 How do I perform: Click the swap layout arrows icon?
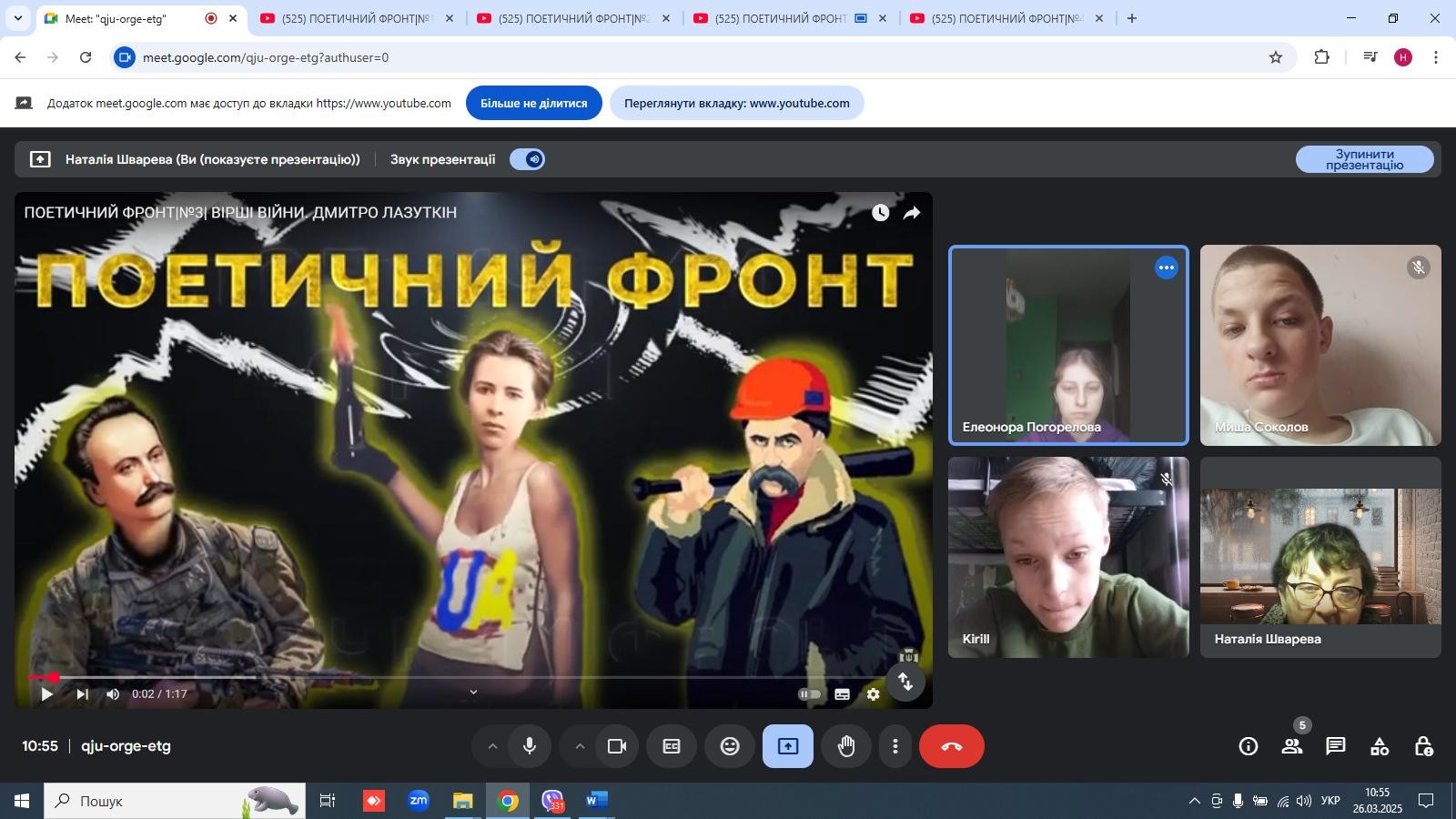pyautogui.click(x=905, y=682)
